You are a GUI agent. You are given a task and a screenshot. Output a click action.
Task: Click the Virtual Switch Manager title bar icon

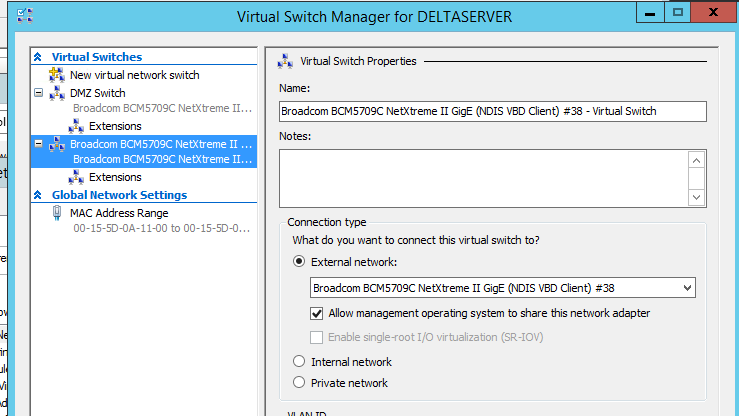(x=25, y=16)
